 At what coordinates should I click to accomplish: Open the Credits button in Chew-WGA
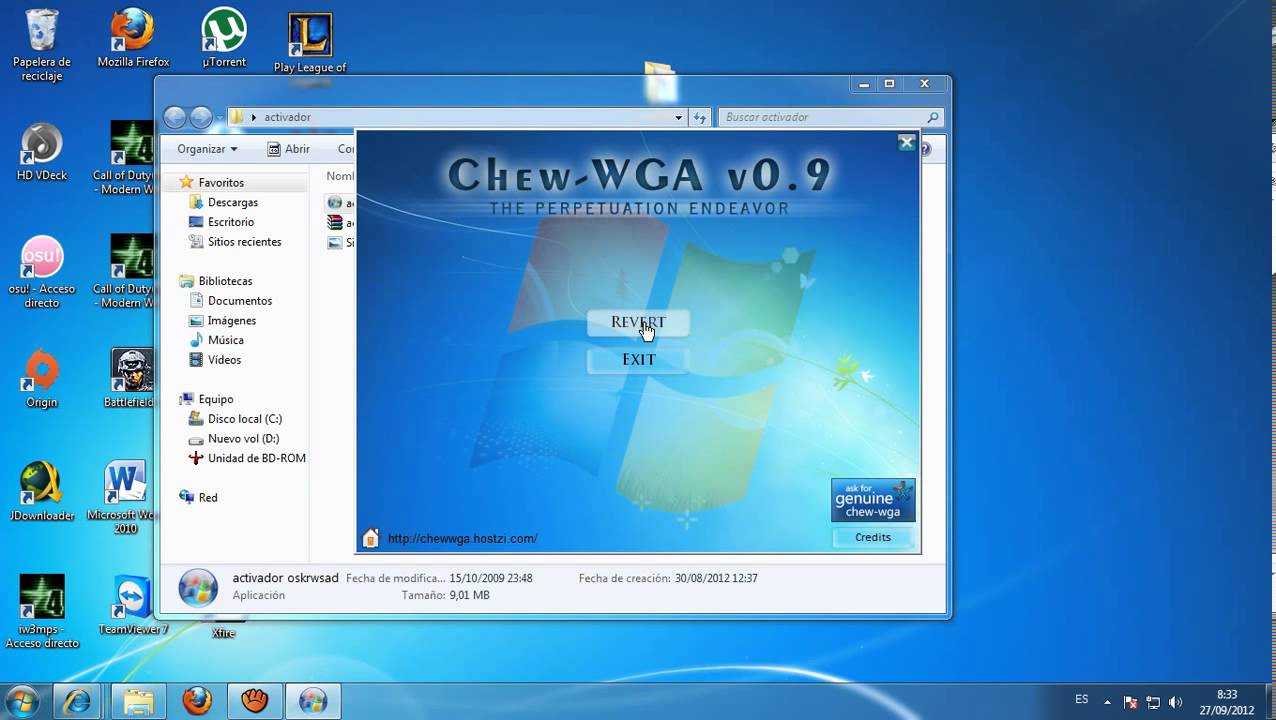pyautogui.click(x=873, y=537)
